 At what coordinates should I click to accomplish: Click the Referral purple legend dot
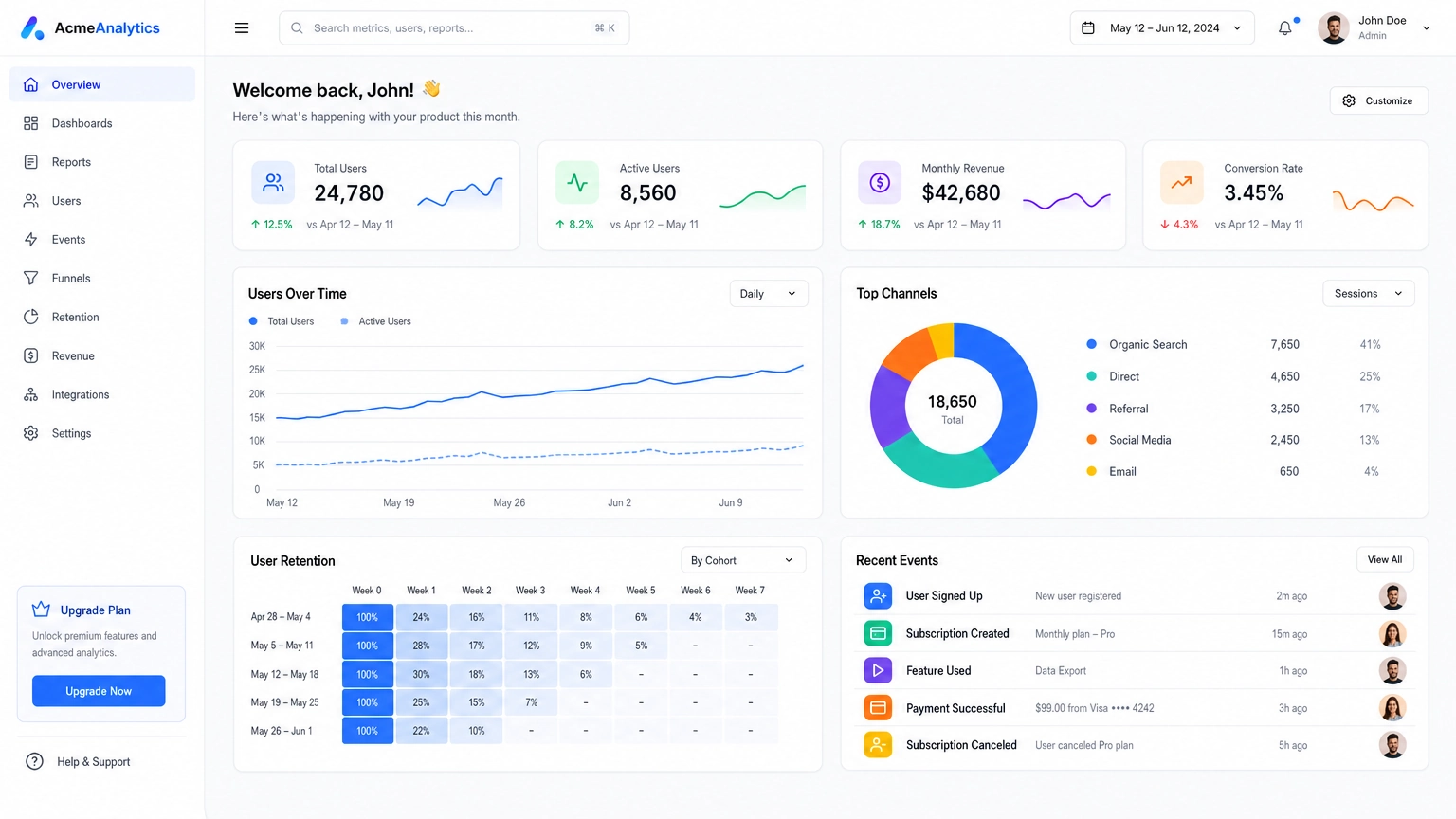click(1092, 408)
